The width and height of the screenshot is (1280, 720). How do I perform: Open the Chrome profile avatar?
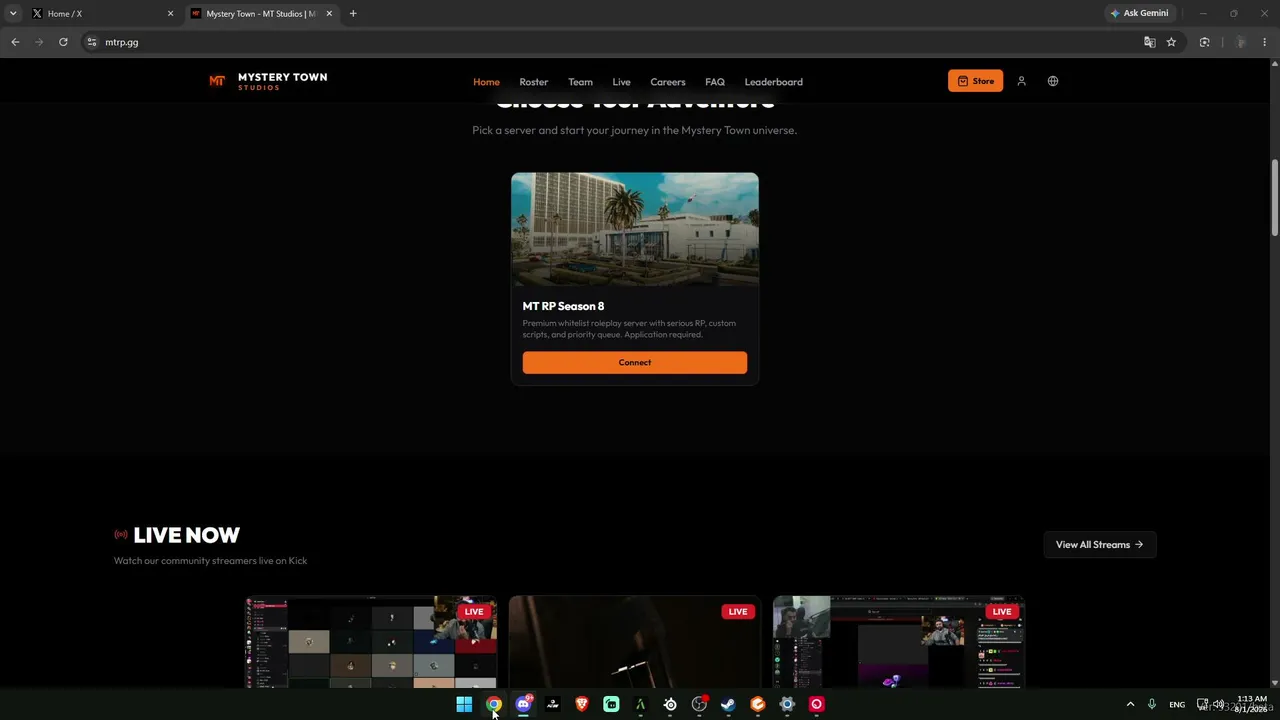[1240, 42]
